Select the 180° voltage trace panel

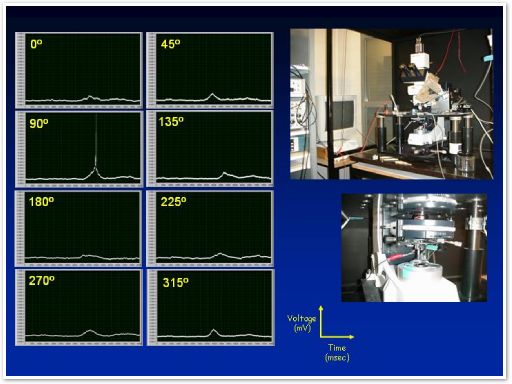tap(79, 228)
